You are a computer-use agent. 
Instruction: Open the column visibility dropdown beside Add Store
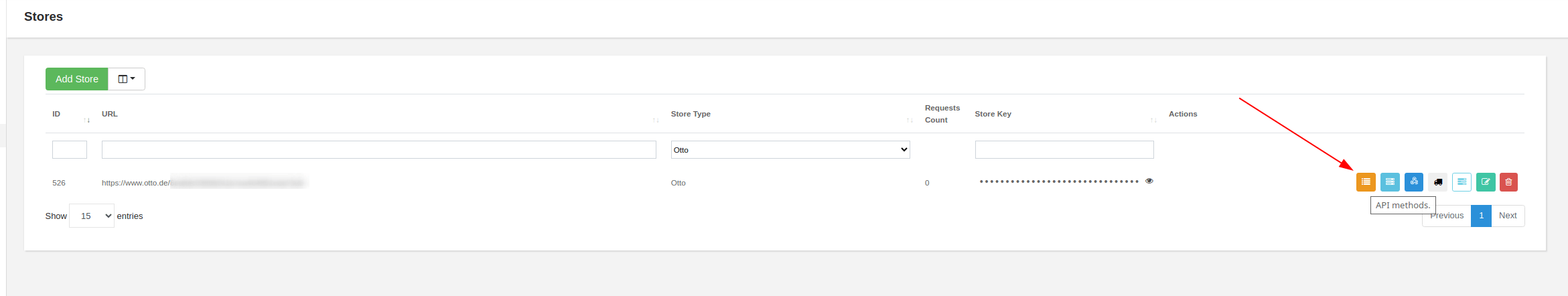[x=127, y=79]
